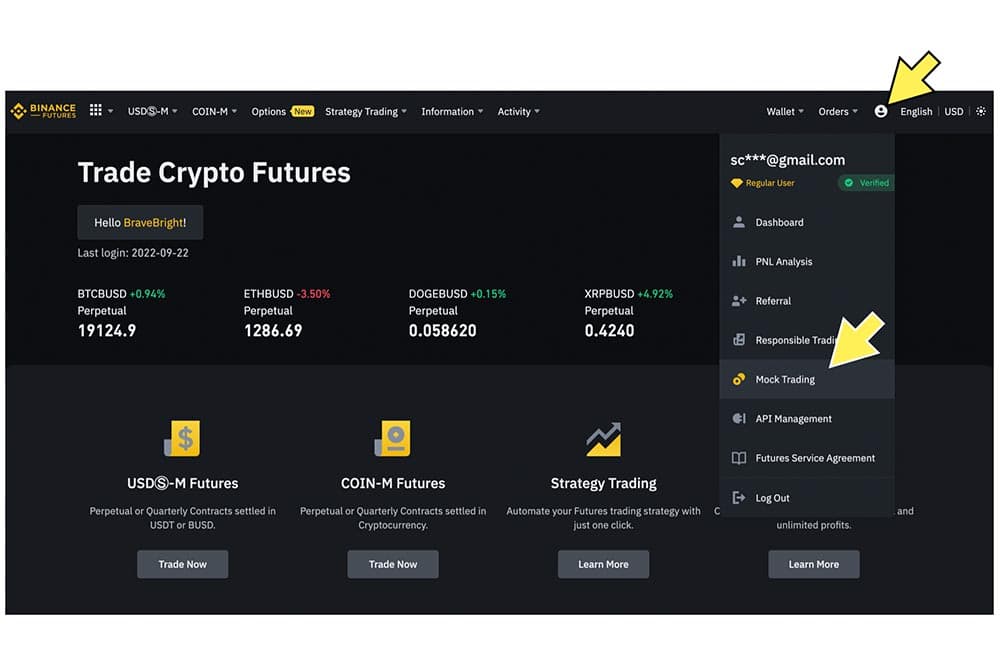Click the Referral add-person icon
This screenshot has height=667, width=1000.
click(739, 300)
